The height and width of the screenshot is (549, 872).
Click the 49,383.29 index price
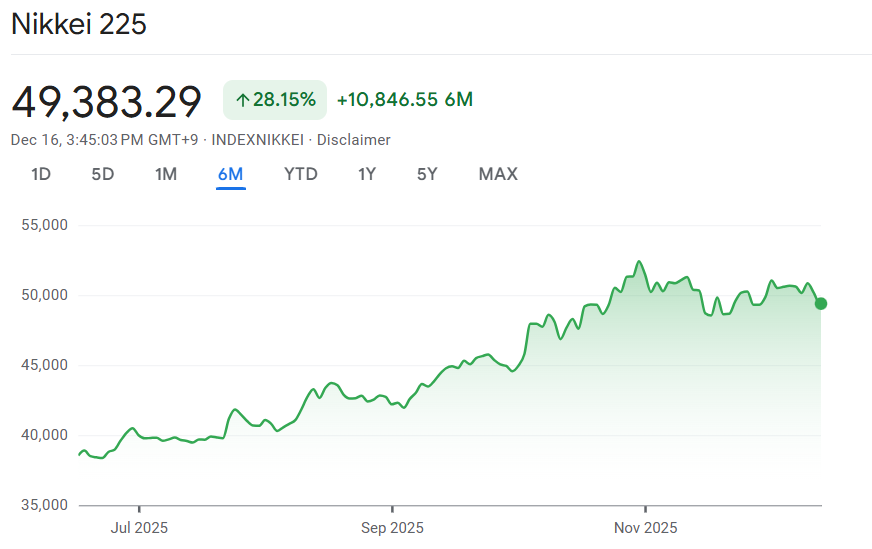107,101
